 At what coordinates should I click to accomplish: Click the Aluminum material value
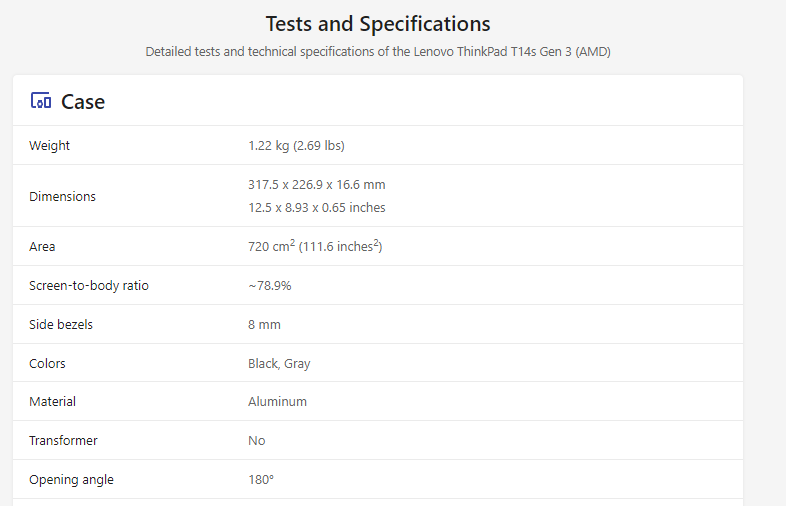277,402
